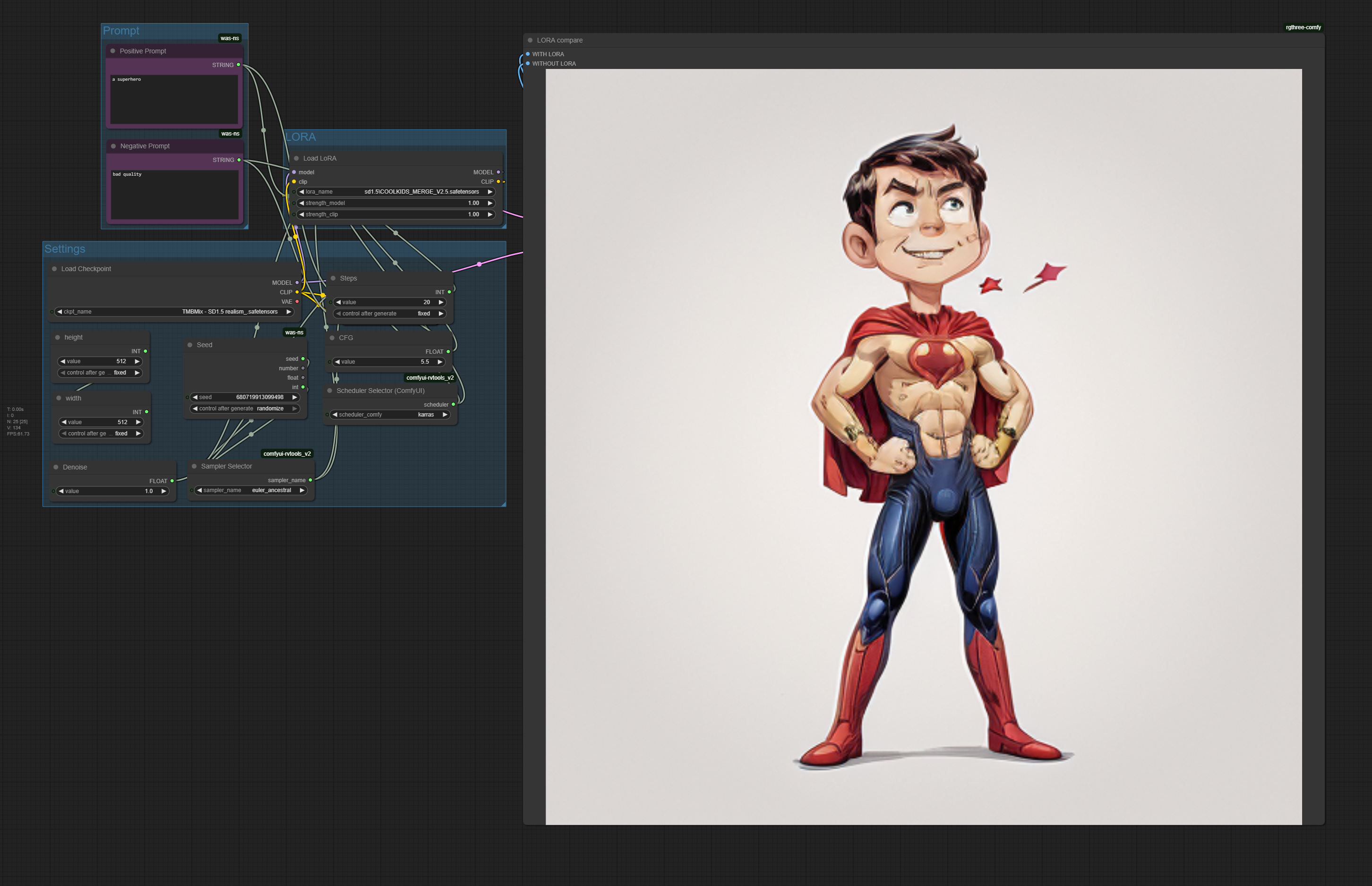Open the scheduler_comfy karras dropdown
The width and height of the screenshot is (1372, 886).
coord(390,415)
